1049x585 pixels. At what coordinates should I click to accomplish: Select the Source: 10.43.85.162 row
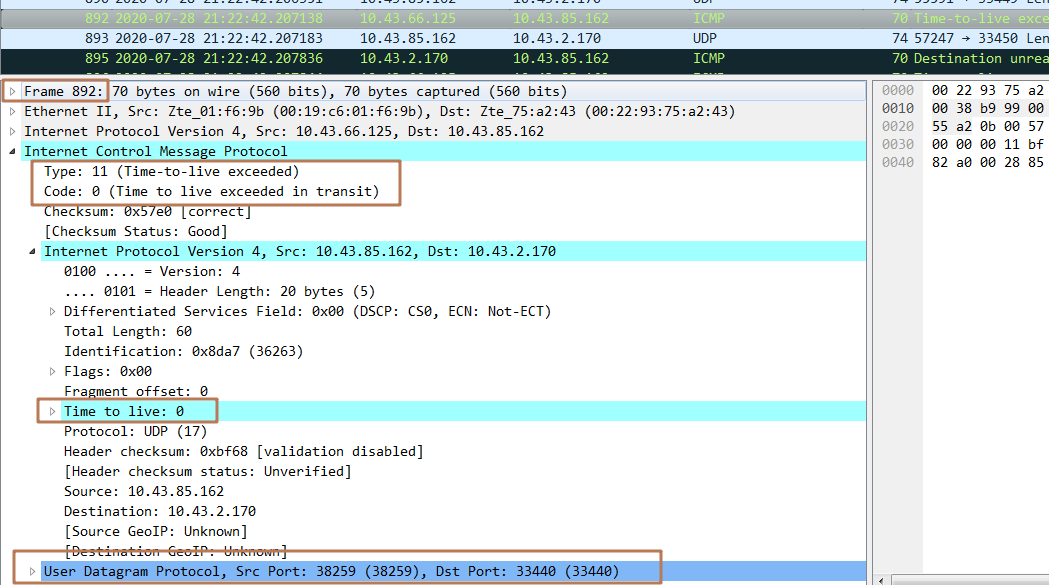pos(130,491)
